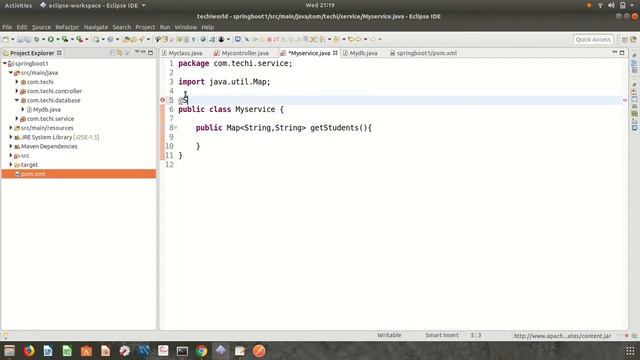Switch to the Myclass.java tab
The image size is (640, 360).
(x=182, y=53)
